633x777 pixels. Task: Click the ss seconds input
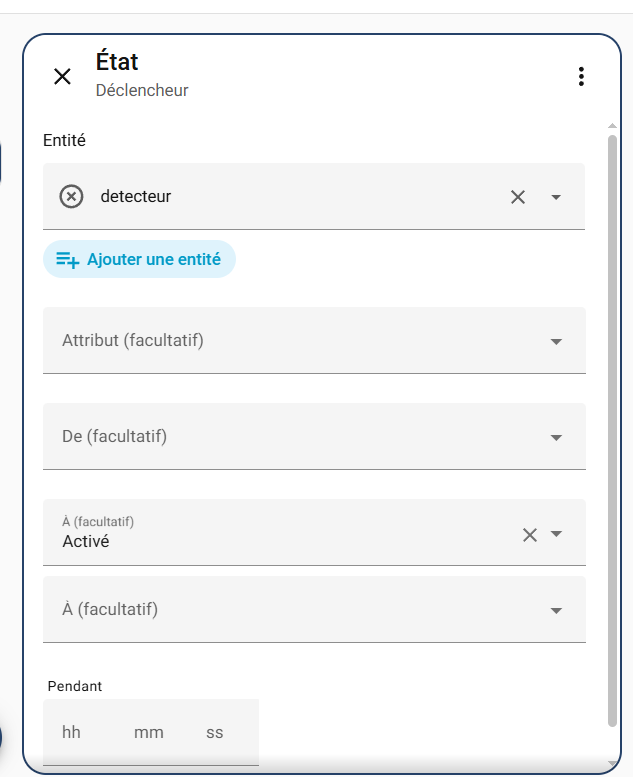pos(215,733)
